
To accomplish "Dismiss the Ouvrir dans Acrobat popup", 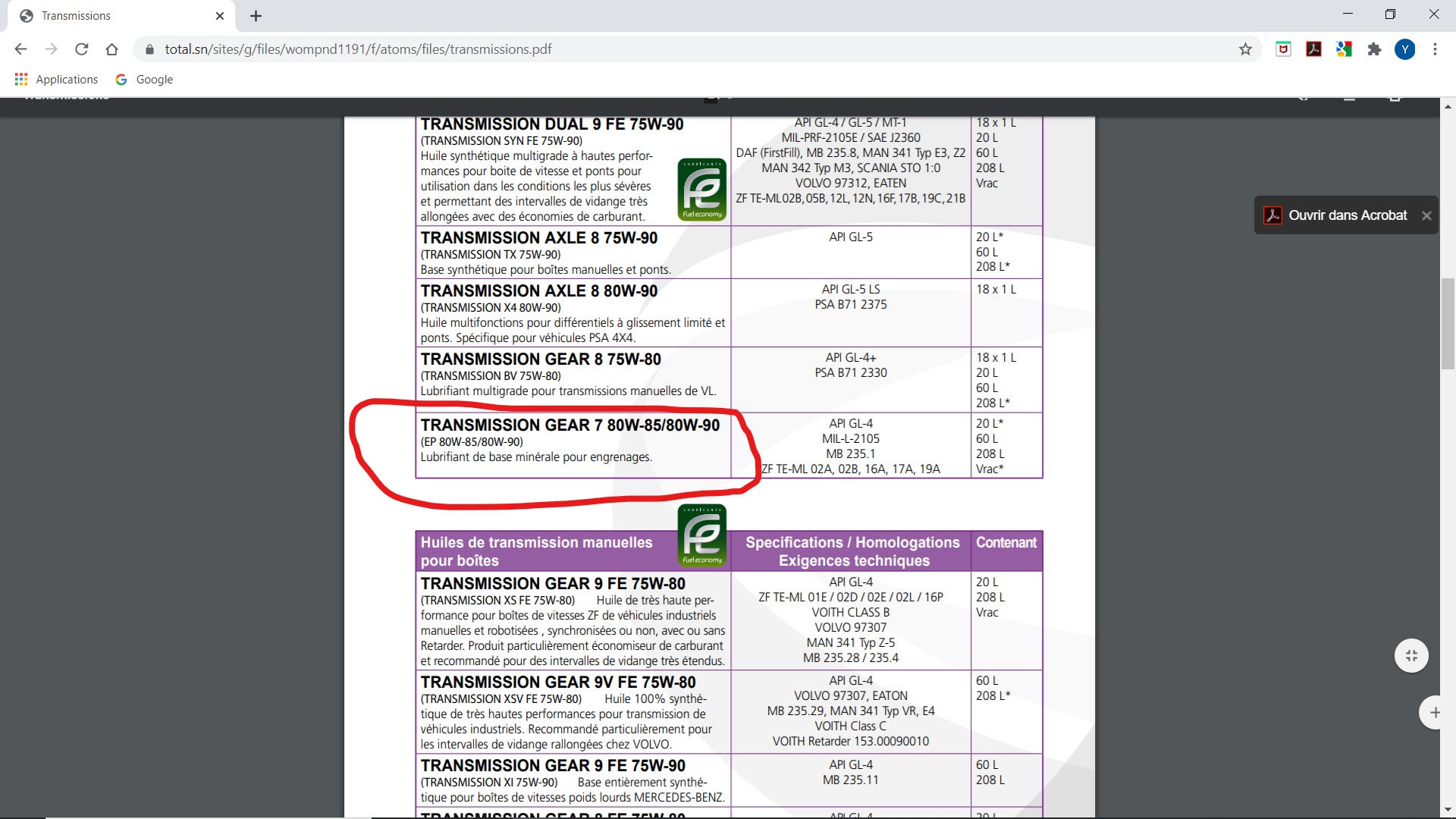I will 1426,215.
